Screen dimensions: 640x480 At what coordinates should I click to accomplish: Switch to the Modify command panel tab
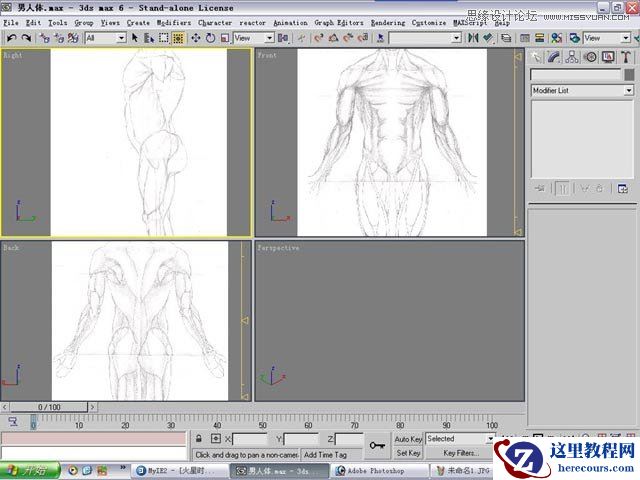point(554,58)
